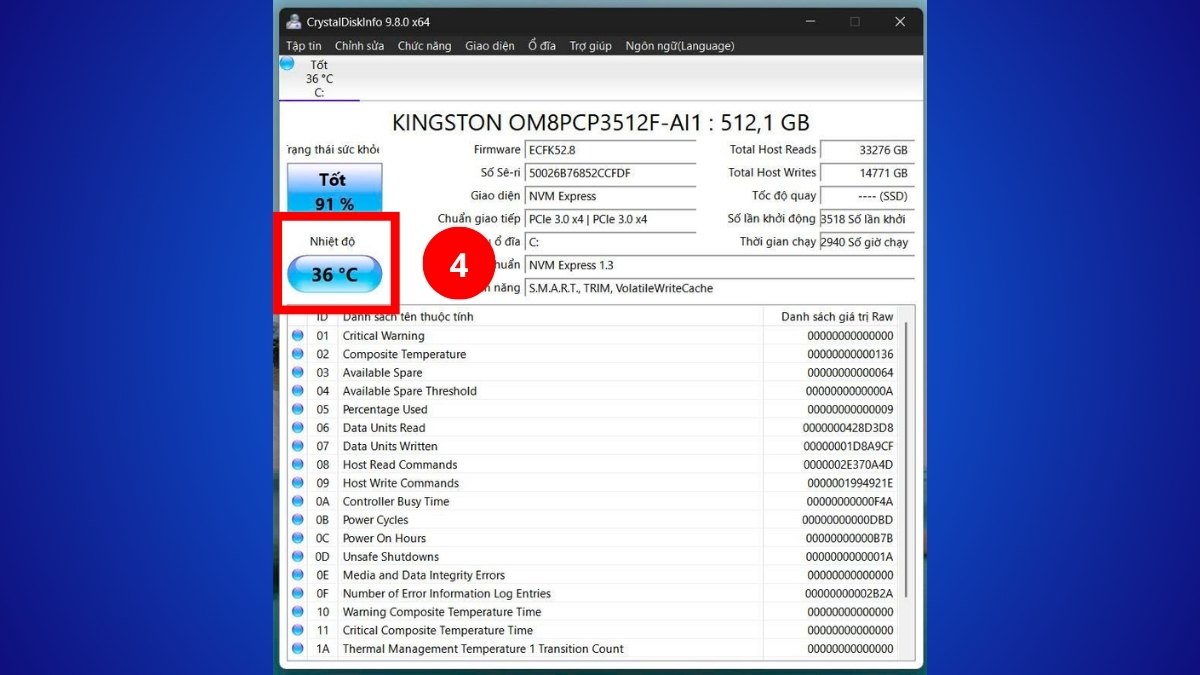Click the status orb for Composite Temperature row

coord(297,354)
